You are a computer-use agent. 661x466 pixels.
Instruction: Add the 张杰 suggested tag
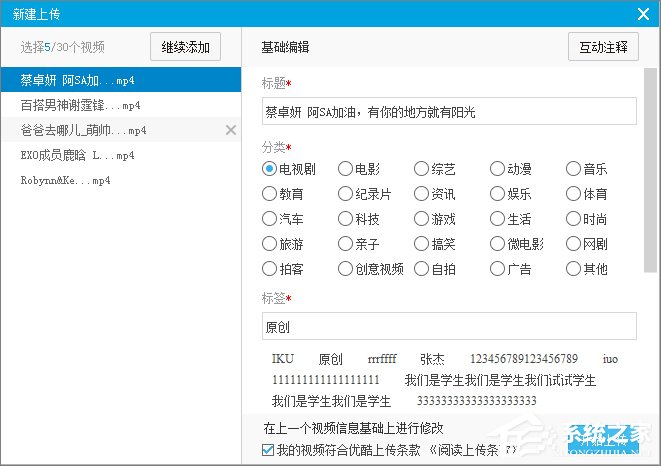pos(433,359)
